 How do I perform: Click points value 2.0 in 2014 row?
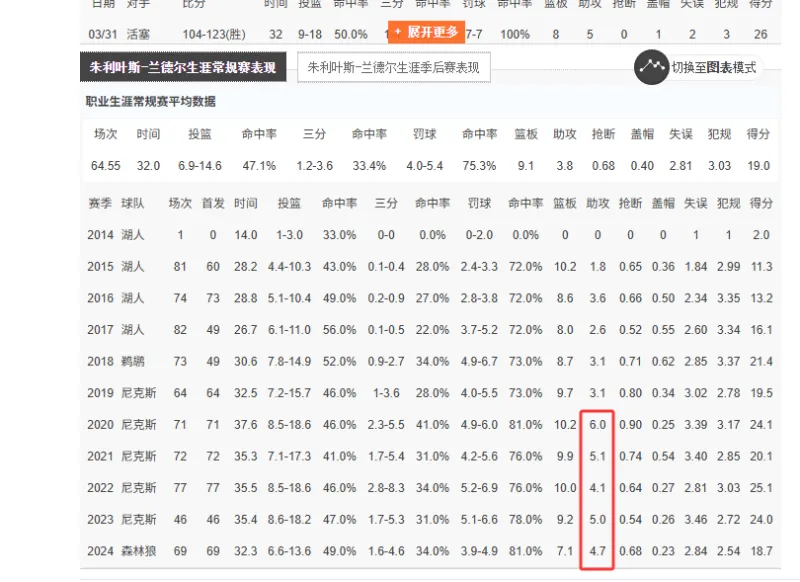761,235
